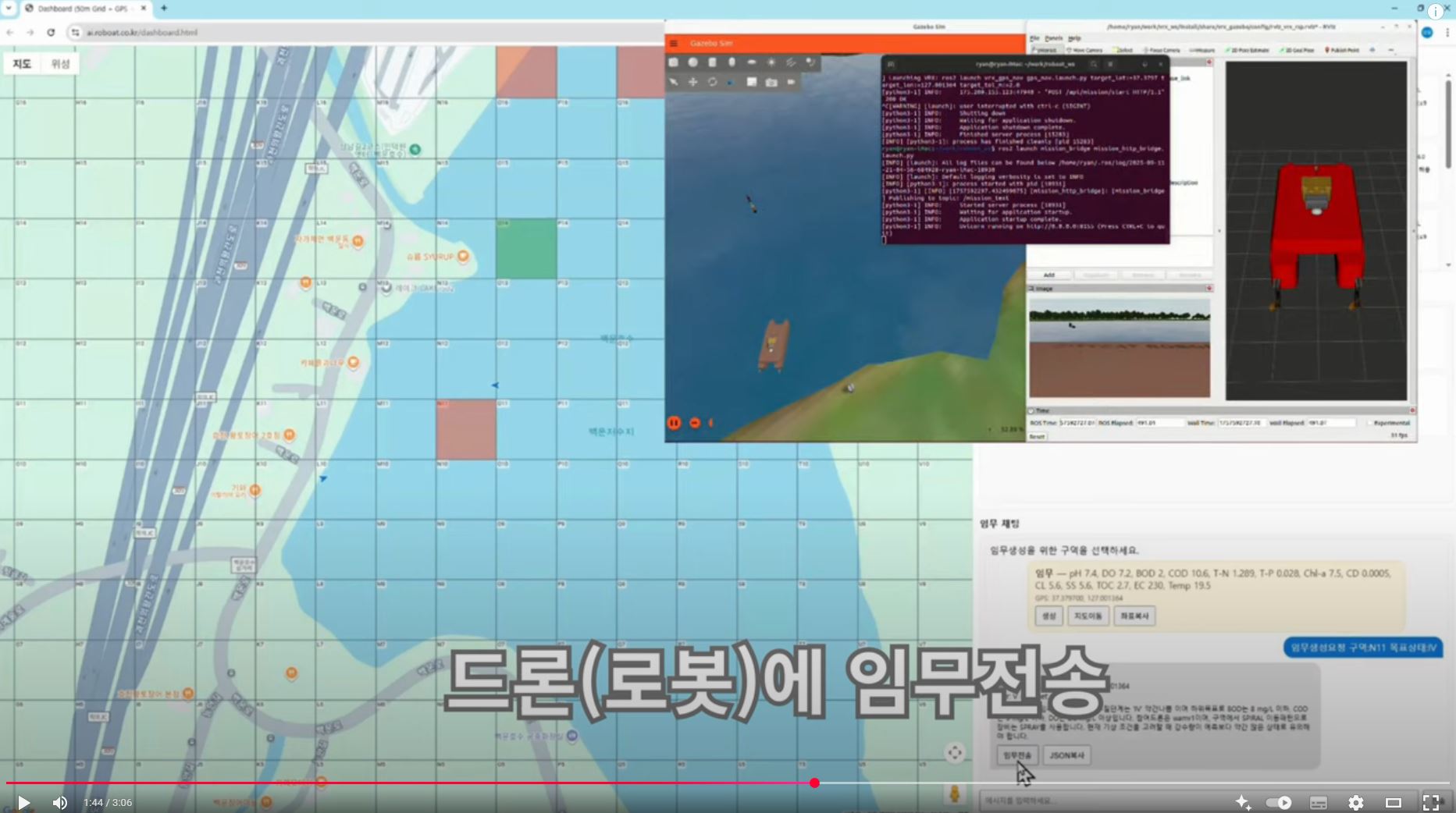Toggle the YouTube autoplay switch
1456x813 pixels.
click(1279, 802)
